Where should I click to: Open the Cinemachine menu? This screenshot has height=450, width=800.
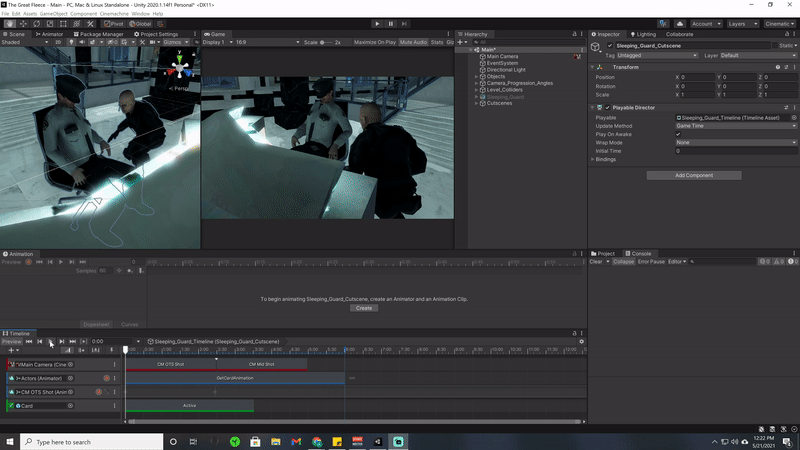[113, 14]
